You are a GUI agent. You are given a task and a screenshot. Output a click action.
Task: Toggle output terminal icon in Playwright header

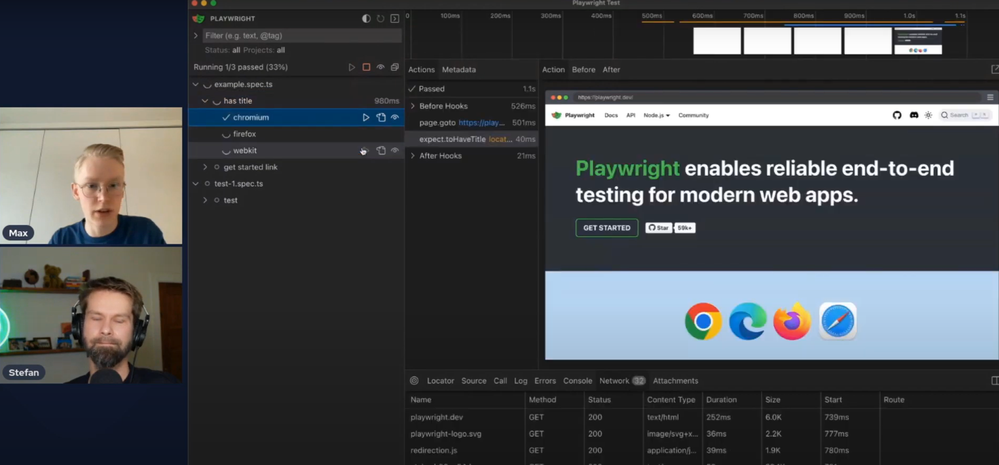tap(394, 19)
